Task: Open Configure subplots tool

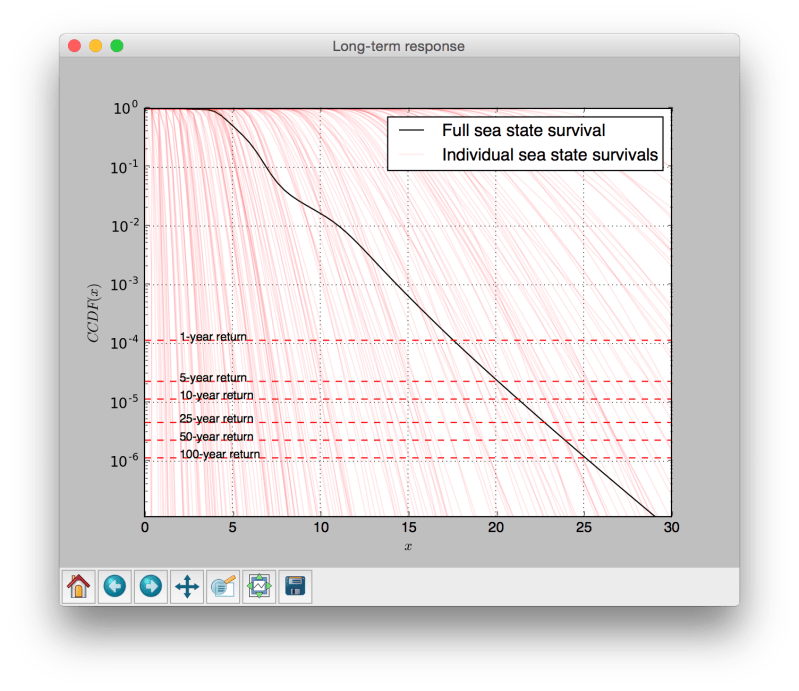Action: tap(259, 587)
